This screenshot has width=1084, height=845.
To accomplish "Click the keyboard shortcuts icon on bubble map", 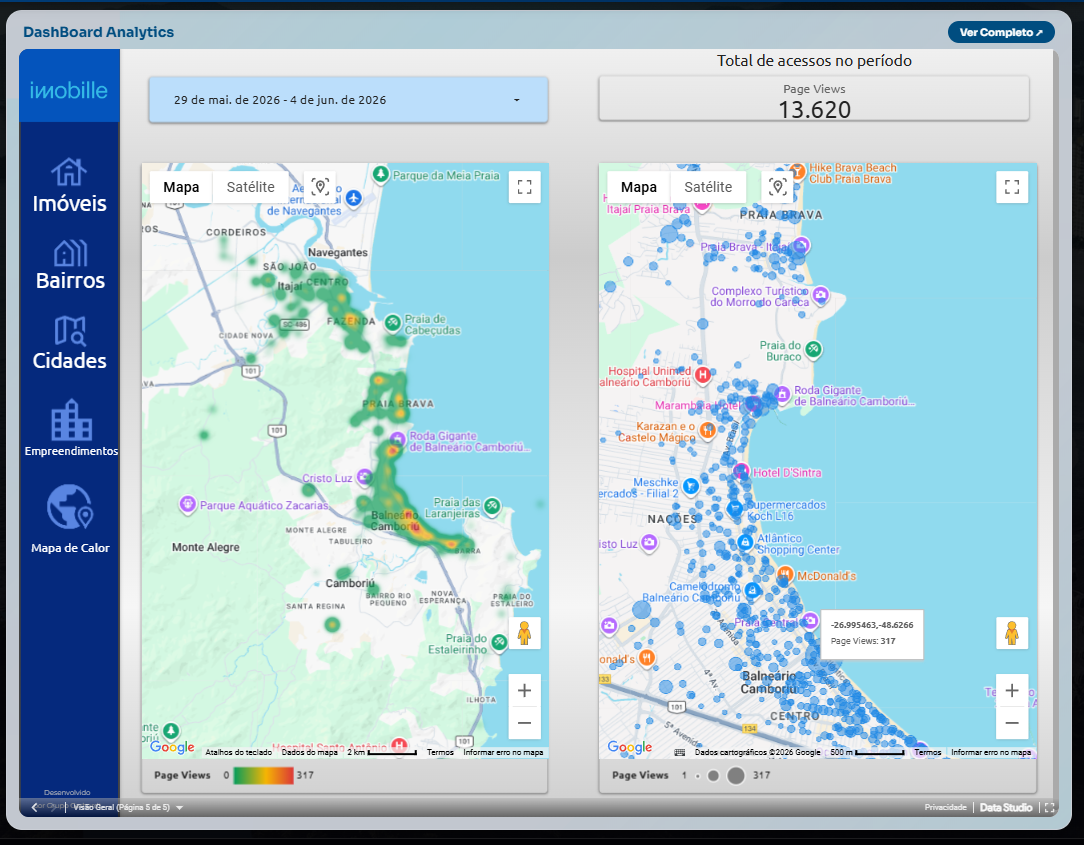I will (x=680, y=752).
